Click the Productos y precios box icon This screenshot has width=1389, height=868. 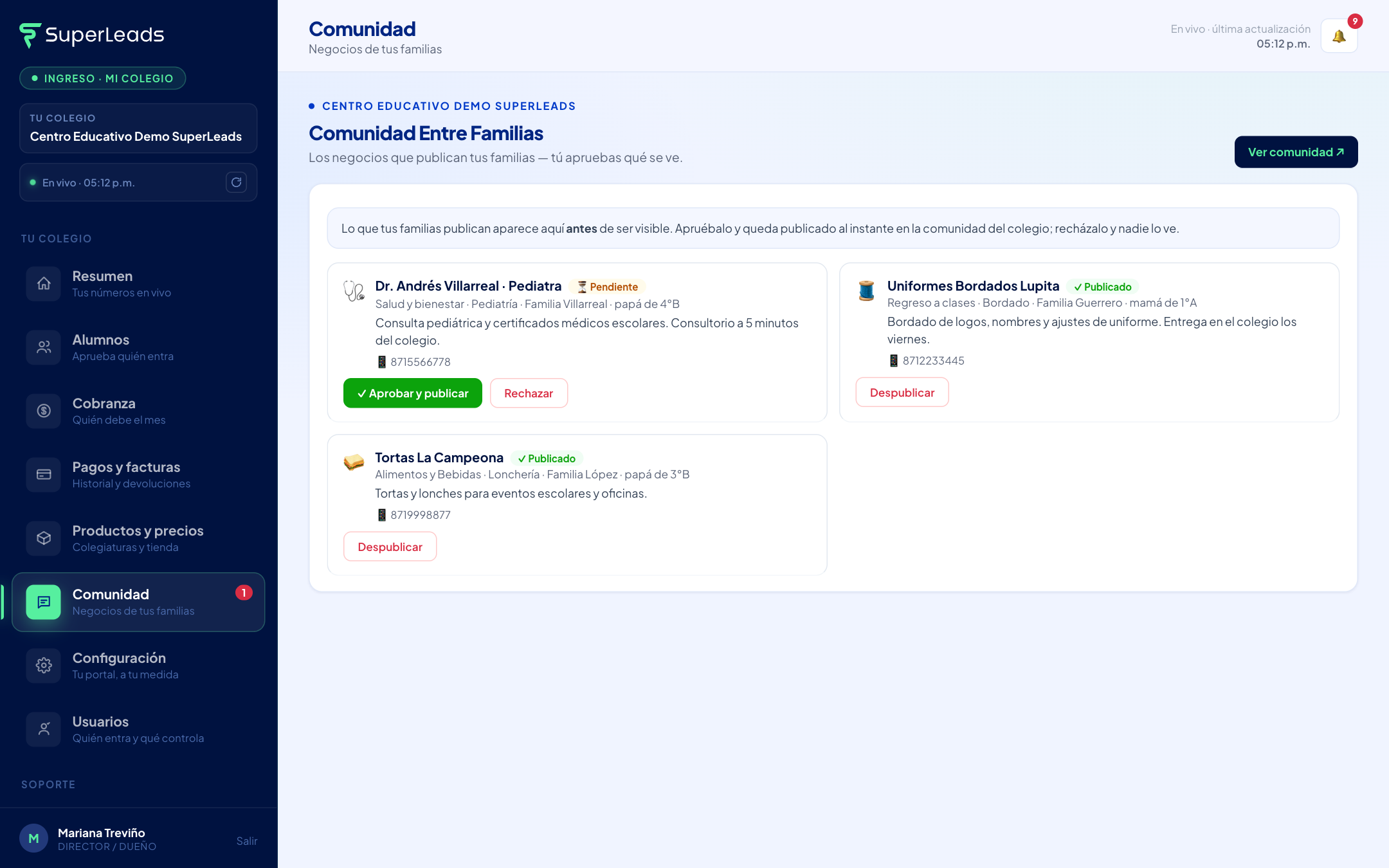pyautogui.click(x=44, y=538)
